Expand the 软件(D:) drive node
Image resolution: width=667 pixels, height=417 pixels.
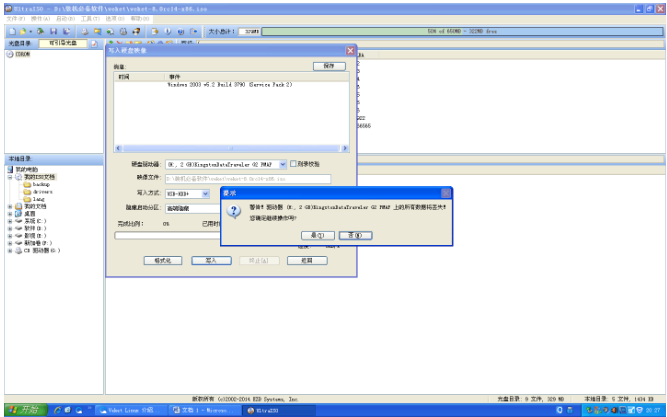tap(10, 228)
